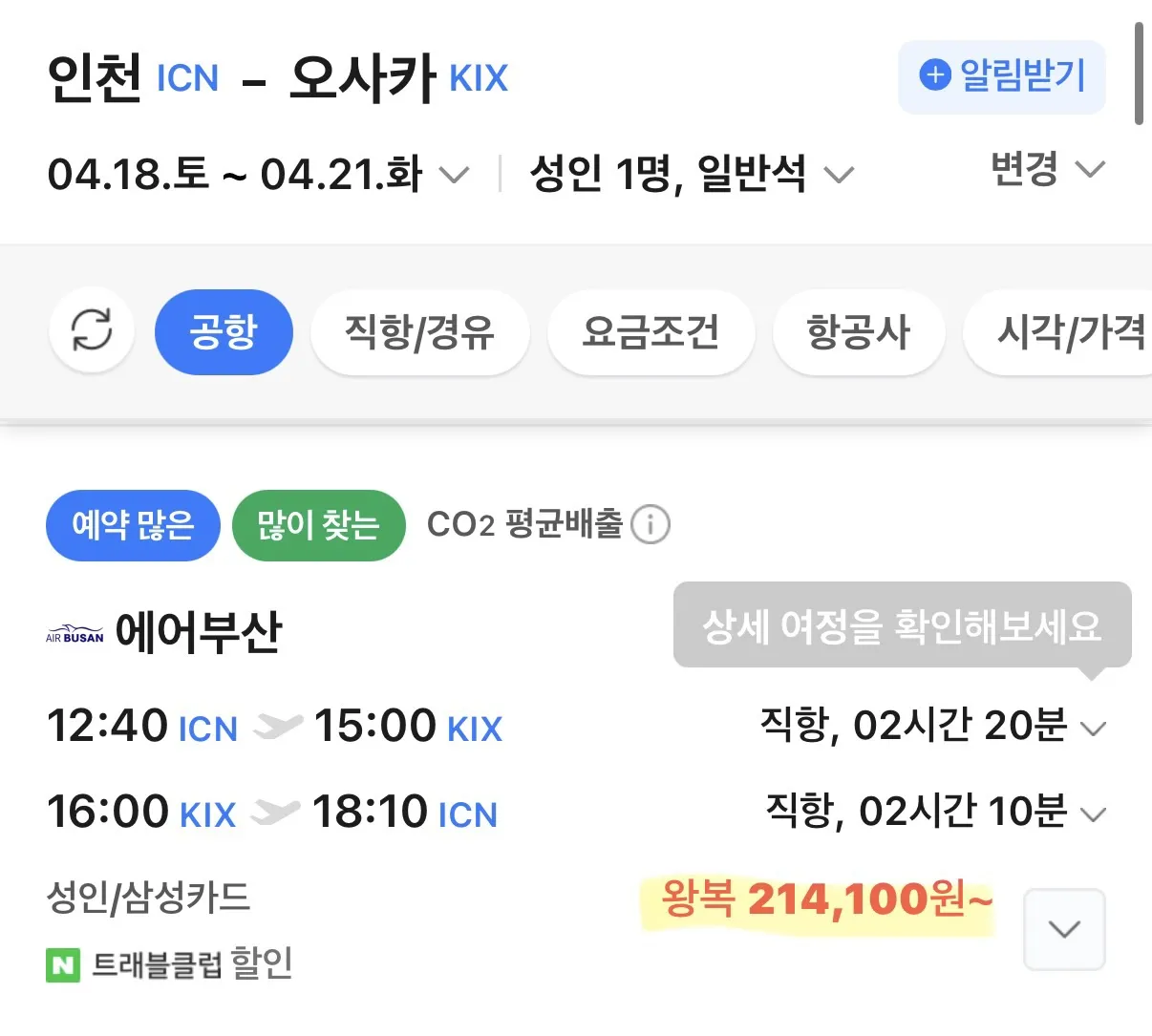Expand the fare options chevron box

1064,929
